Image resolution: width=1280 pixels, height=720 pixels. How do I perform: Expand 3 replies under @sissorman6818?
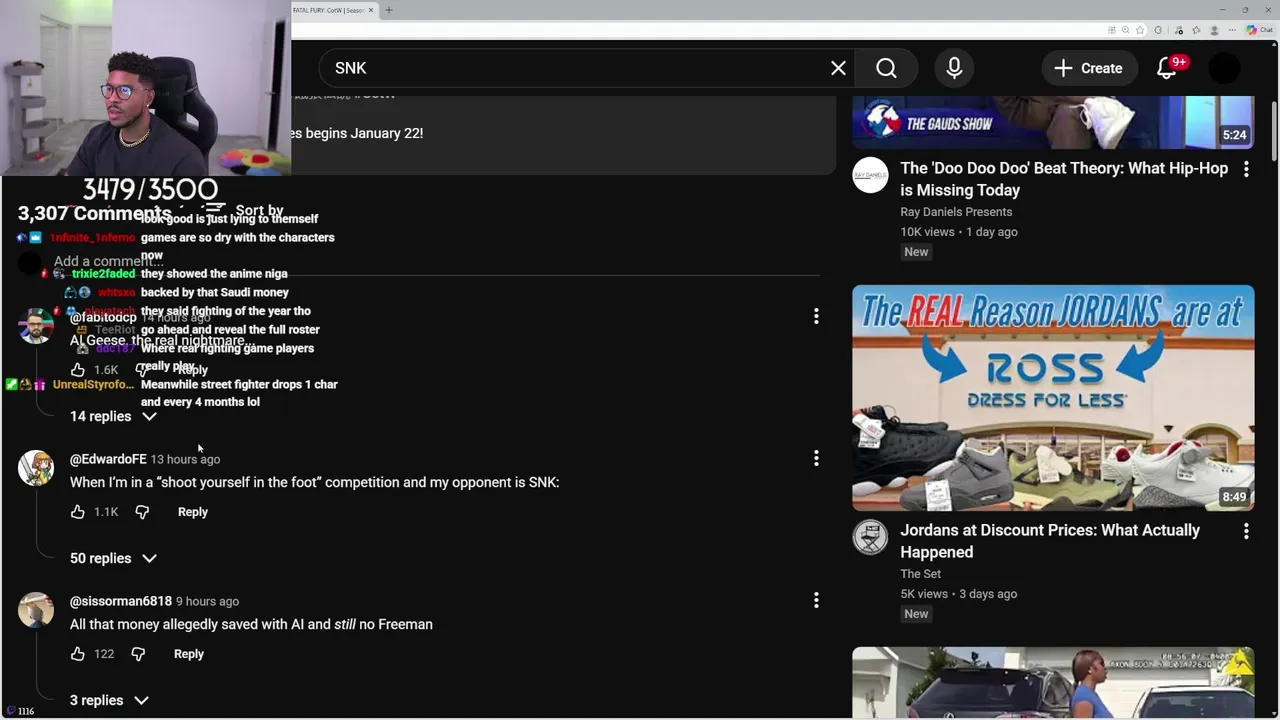[109, 700]
